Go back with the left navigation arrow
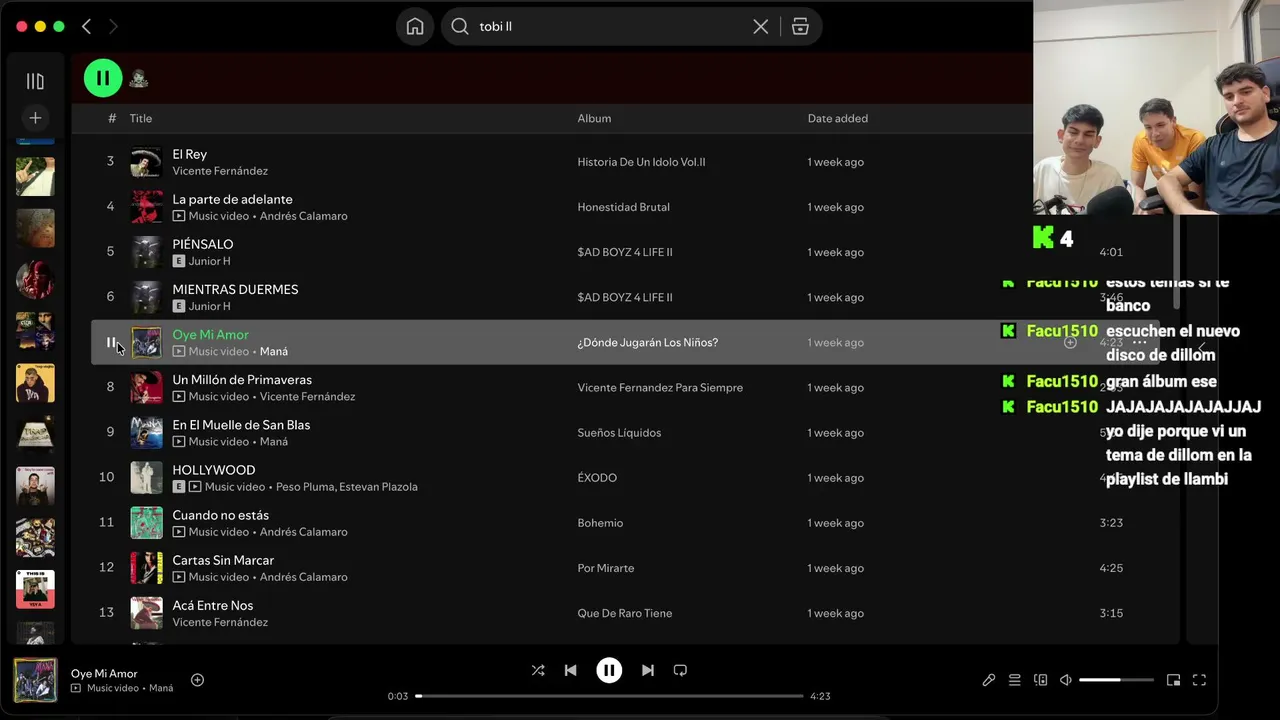 point(86,27)
